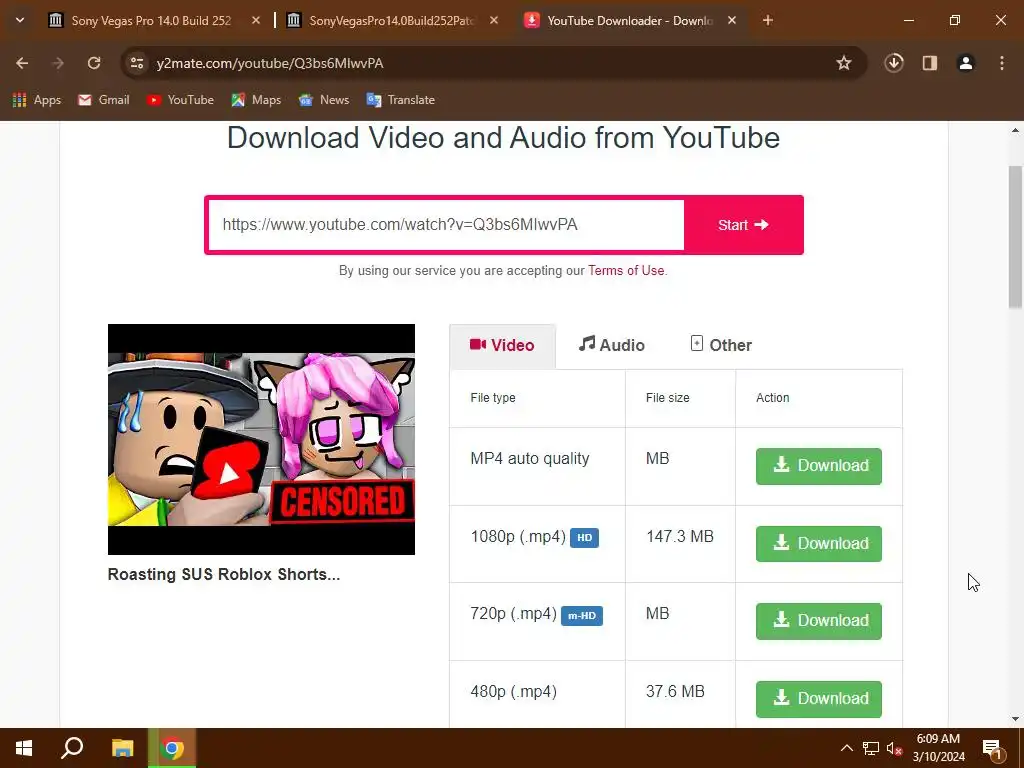Viewport: 1024px width, 768px height.
Task: Open the Terms of Use link
Action: (x=626, y=270)
